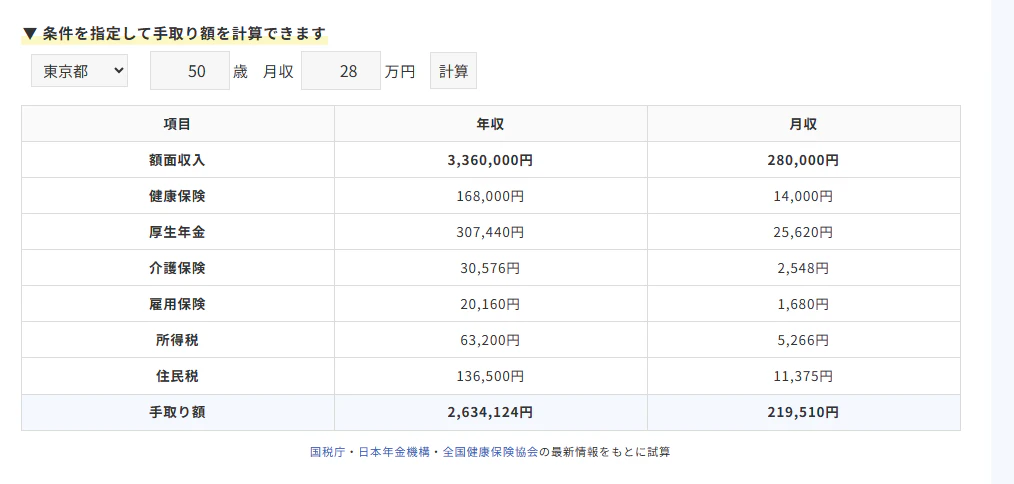Click the 項目 column header
Viewport: 1014px width, 484px height.
[177, 124]
